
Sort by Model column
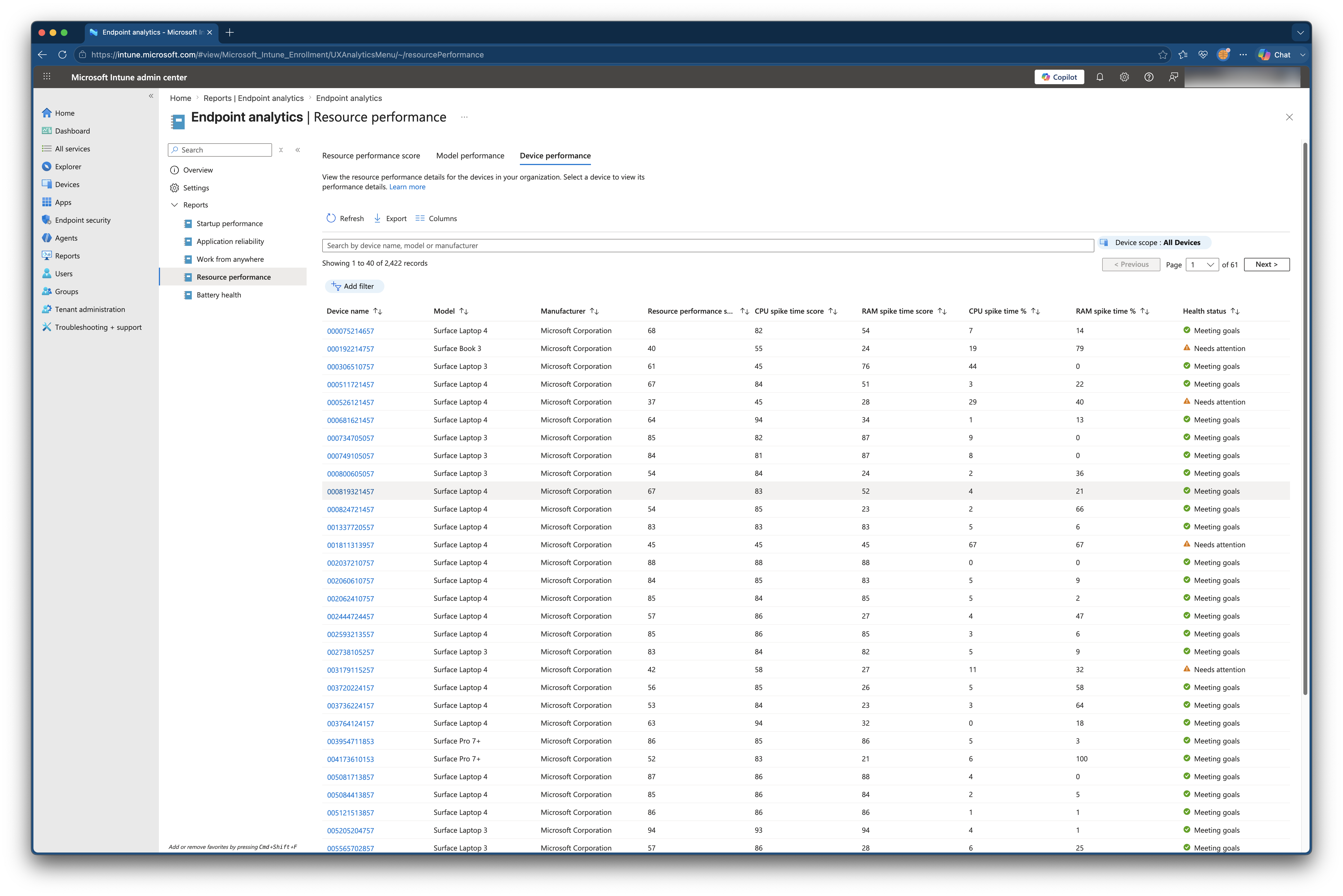point(451,311)
